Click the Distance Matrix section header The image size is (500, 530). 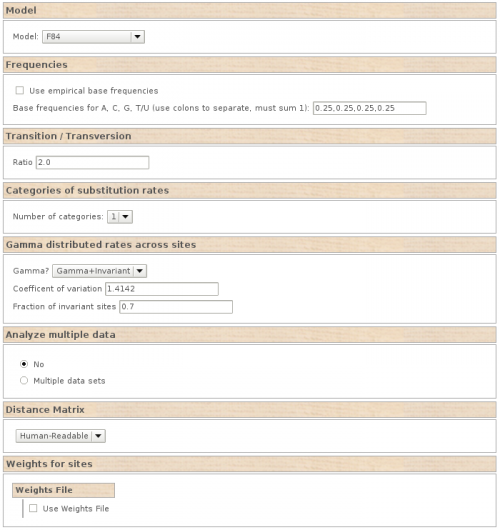[x=250, y=410]
